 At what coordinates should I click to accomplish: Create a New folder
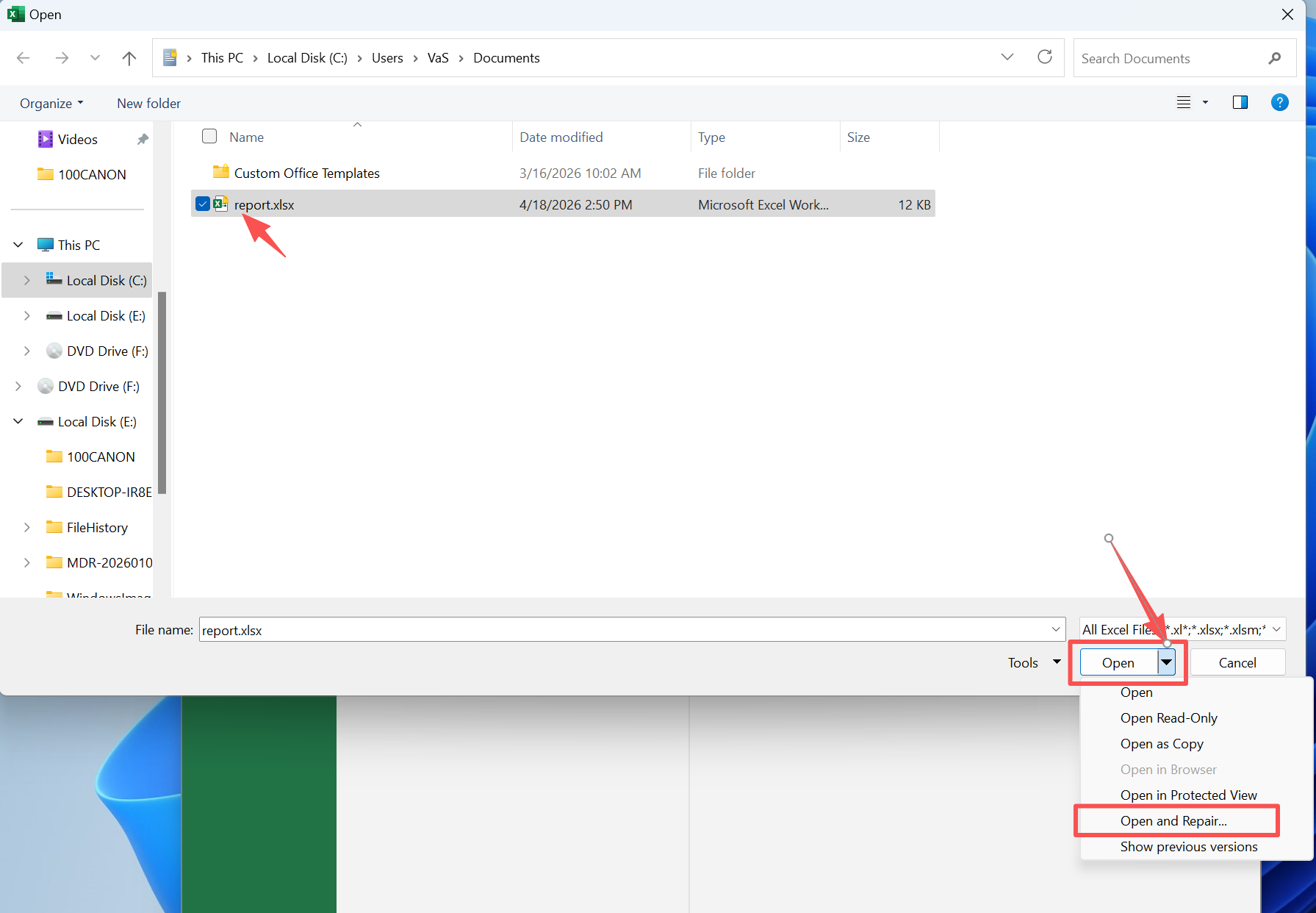click(x=148, y=104)
